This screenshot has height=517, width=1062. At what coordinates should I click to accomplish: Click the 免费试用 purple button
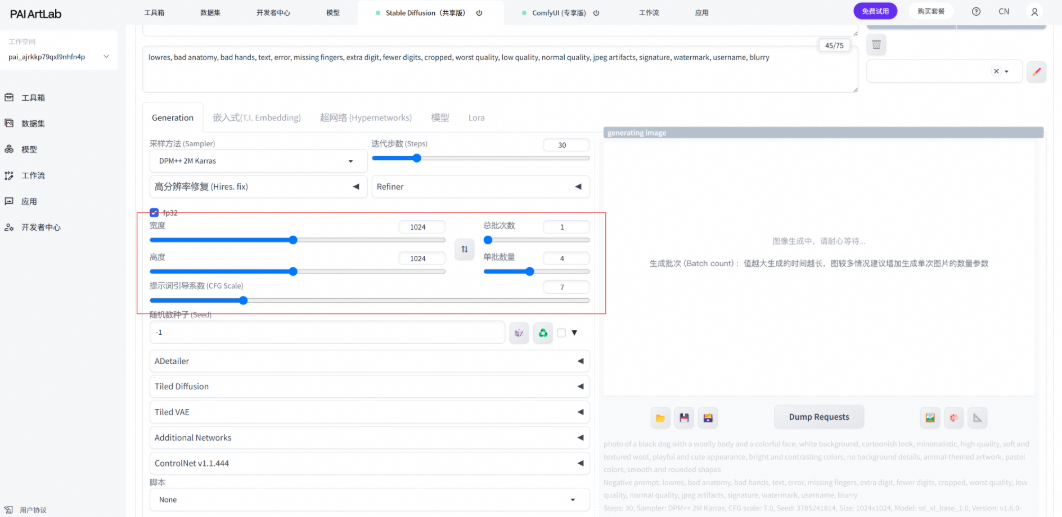[x=875, y=12]
